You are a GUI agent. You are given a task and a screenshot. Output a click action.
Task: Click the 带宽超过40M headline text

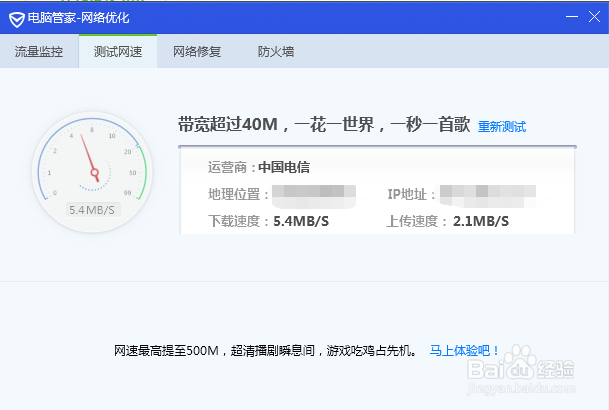click(x=324, y=125)
